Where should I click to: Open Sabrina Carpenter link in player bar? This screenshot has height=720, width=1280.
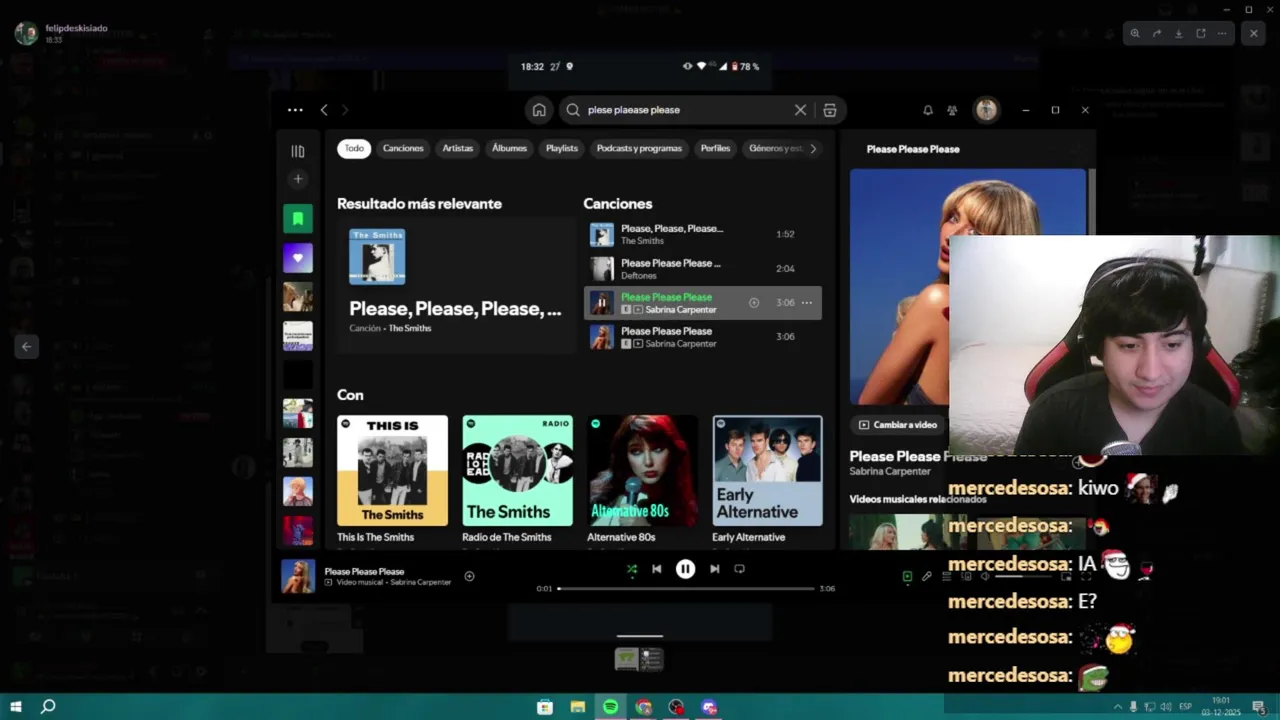421,582
